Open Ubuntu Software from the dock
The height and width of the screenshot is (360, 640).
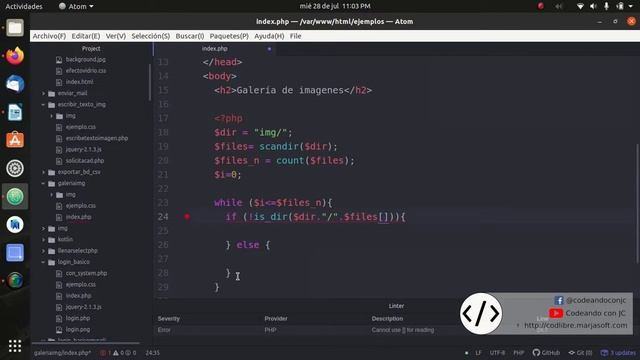[x=15, y=140]
